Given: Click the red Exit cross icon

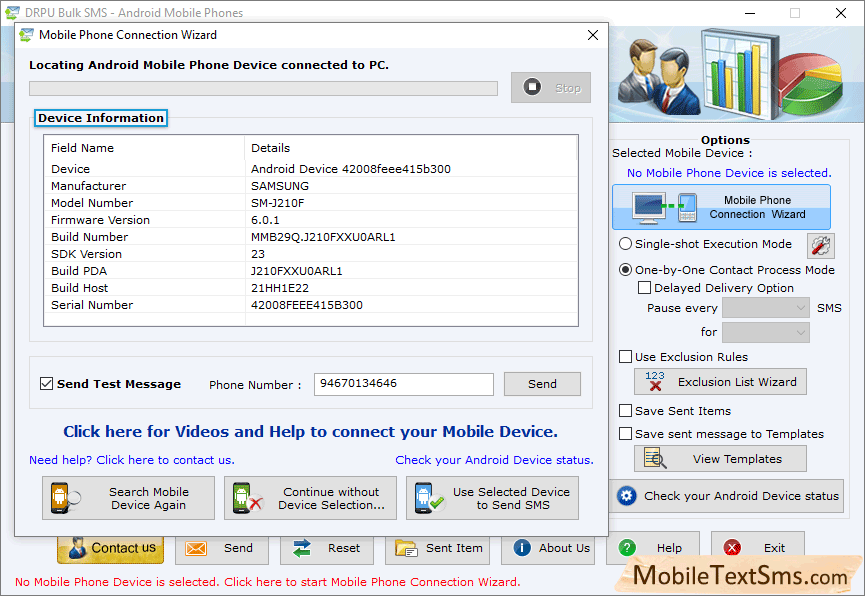Looking at the screenshot, I should tap(731, 547).
